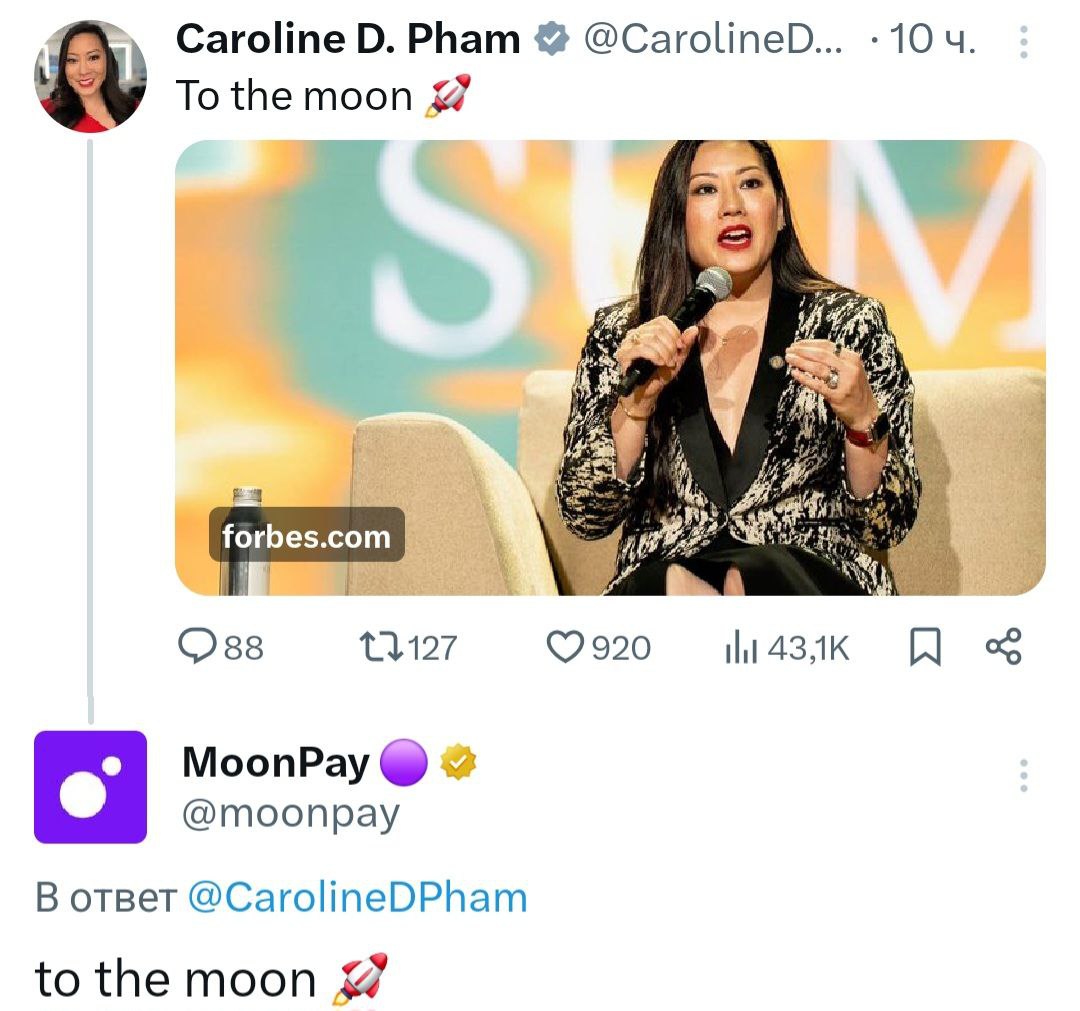Open Caroline D. Pham's profile photo
The width and height of the screenshot is (1080, 1011).
pos(91,76)
